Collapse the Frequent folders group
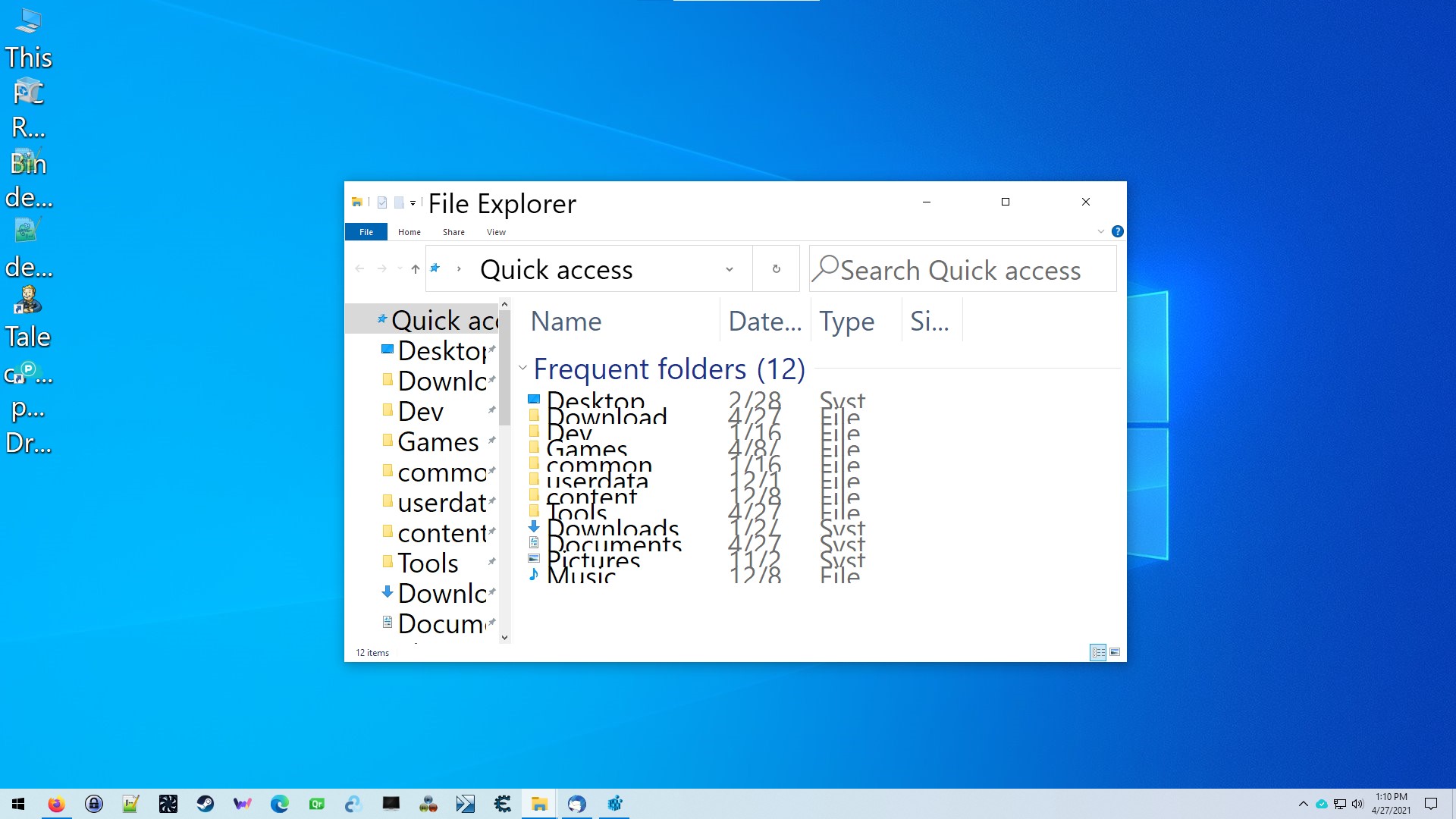The width and height of the screenshot is (1456, 819). (x=522, y=368)
